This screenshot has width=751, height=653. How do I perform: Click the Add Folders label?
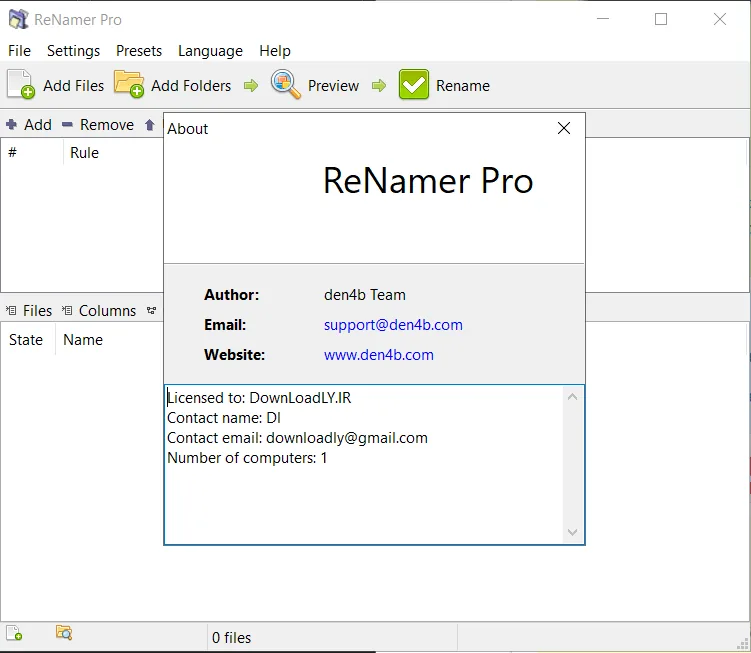click(x=191, y=86)
